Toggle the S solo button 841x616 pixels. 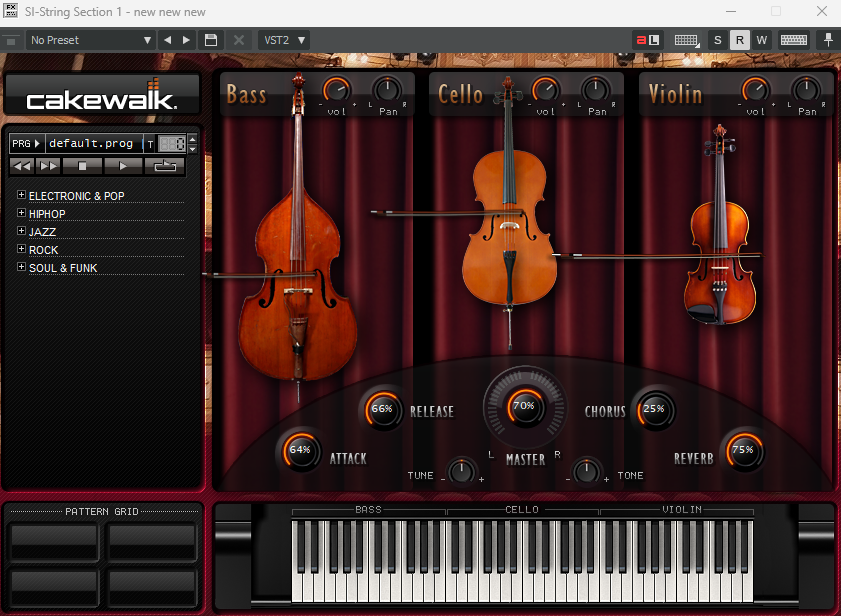pyautogui.click(x=718, y=40)
